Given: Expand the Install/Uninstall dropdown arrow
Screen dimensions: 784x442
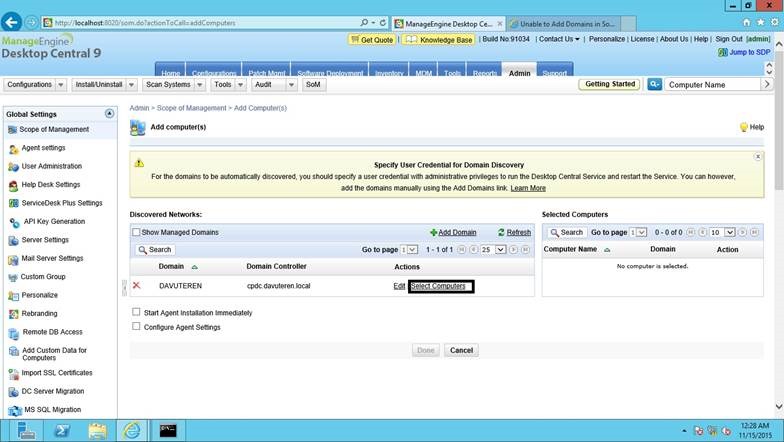Looking at the screenshot, I should (132, 84).
